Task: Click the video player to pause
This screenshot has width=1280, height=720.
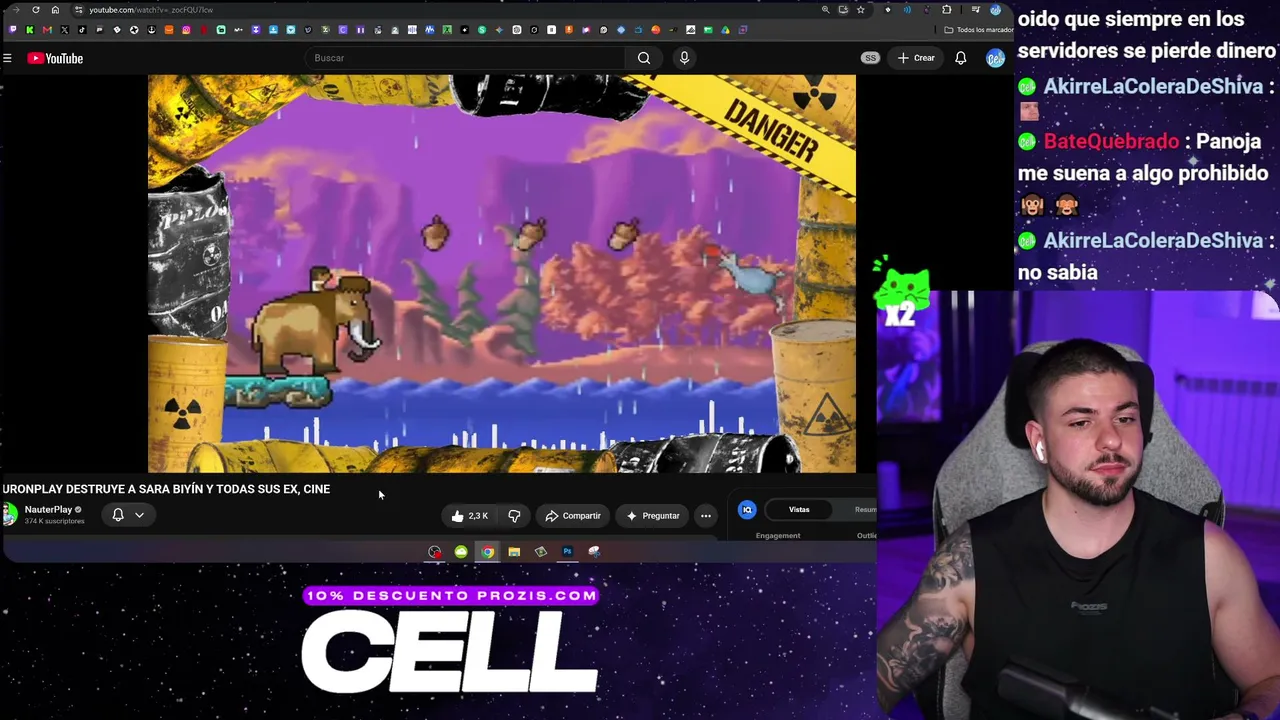Action: pos(502,273)
